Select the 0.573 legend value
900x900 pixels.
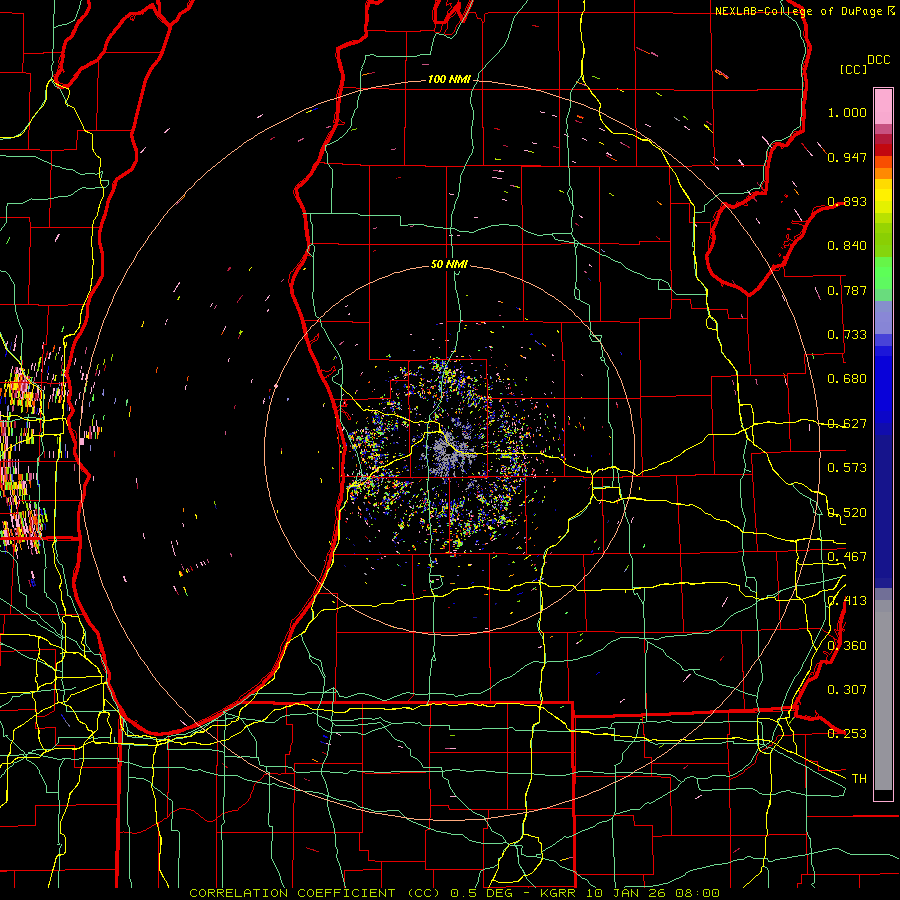click(x=847, y=468)
